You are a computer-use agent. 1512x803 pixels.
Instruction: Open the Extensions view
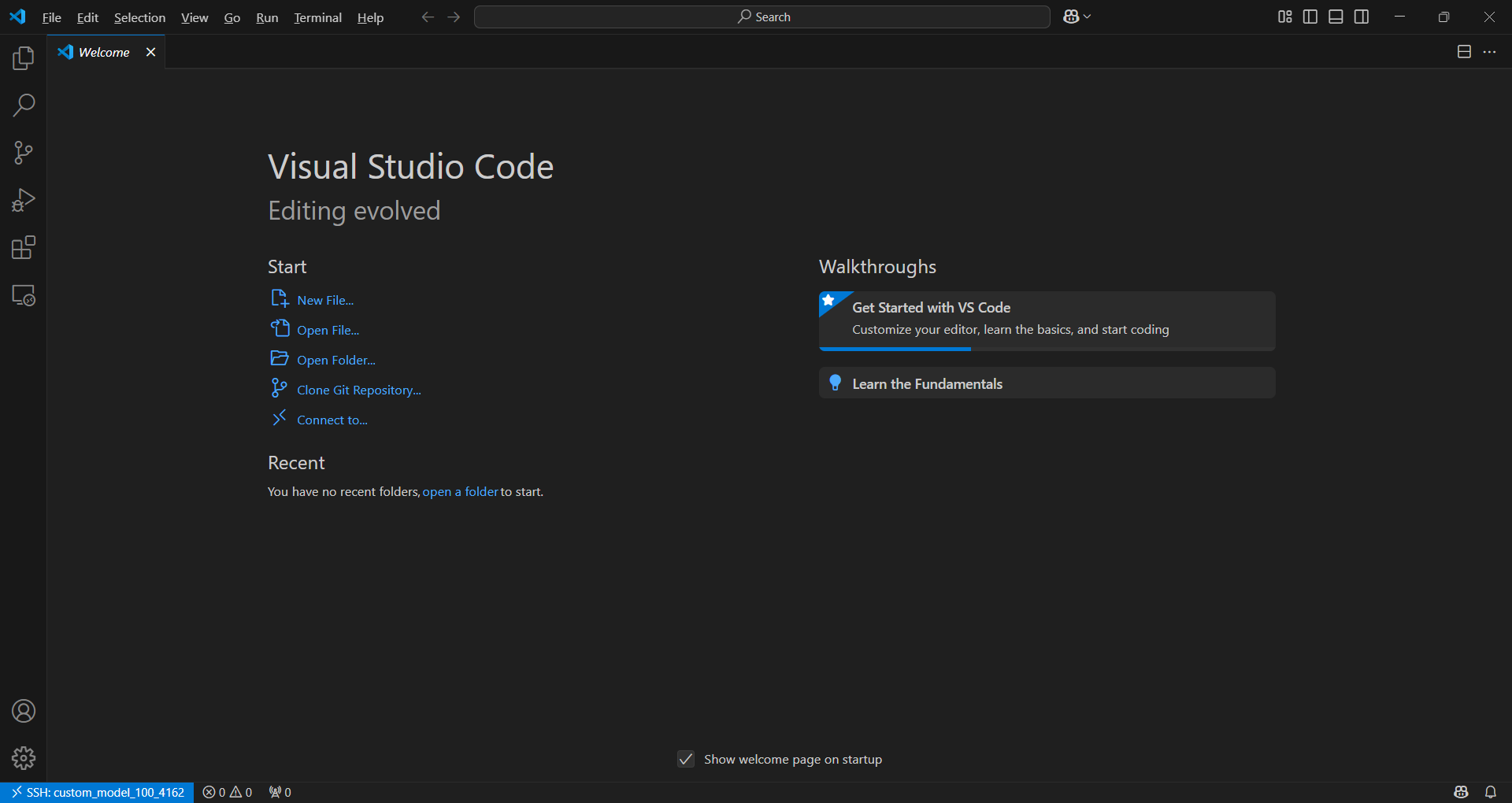pos(24,248)
